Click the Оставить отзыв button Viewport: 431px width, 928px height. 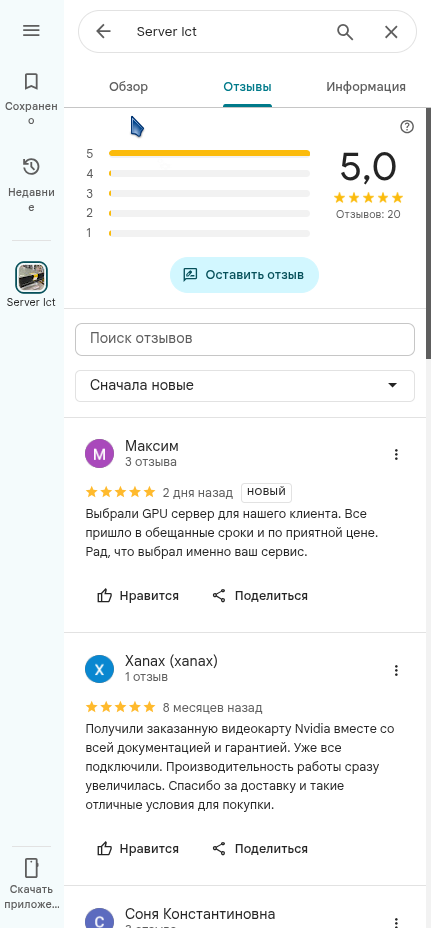tap(245, 275)
